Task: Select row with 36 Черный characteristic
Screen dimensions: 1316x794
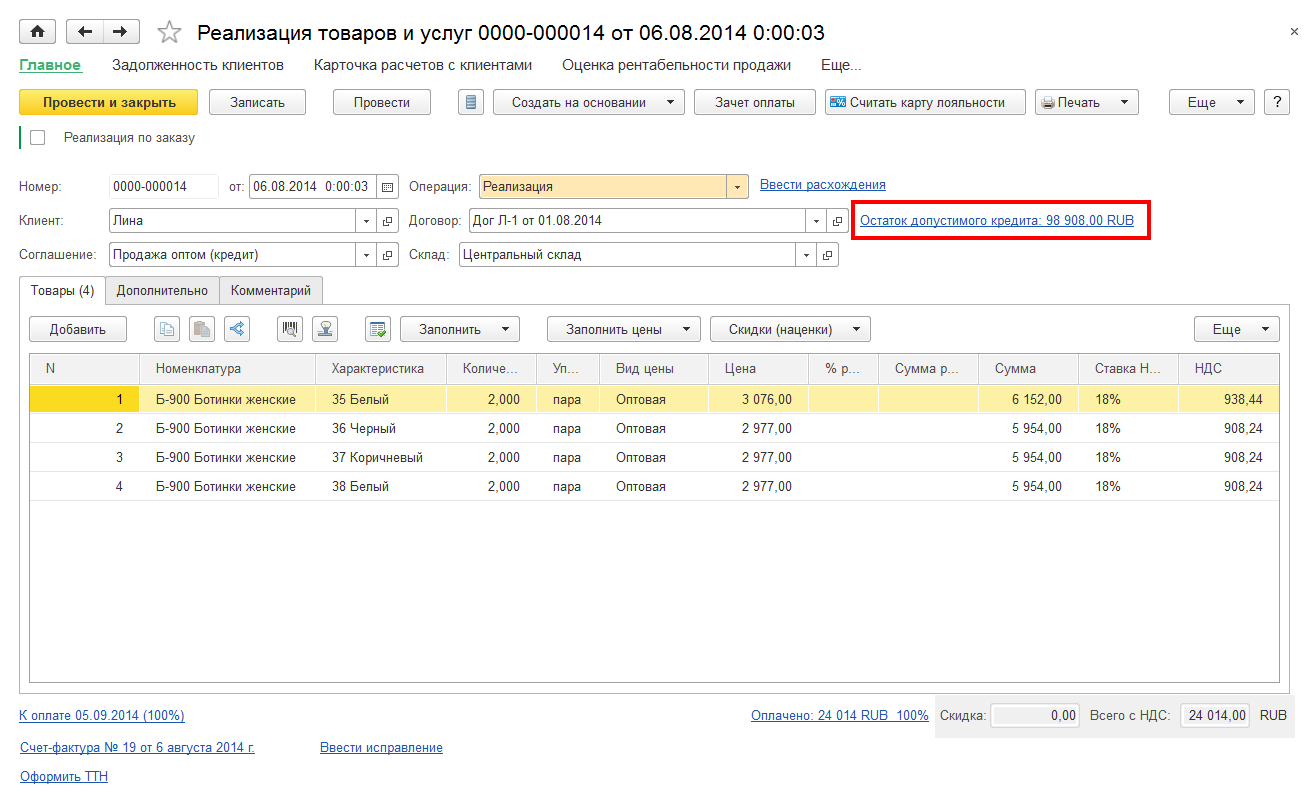Action: pos(654,428)
